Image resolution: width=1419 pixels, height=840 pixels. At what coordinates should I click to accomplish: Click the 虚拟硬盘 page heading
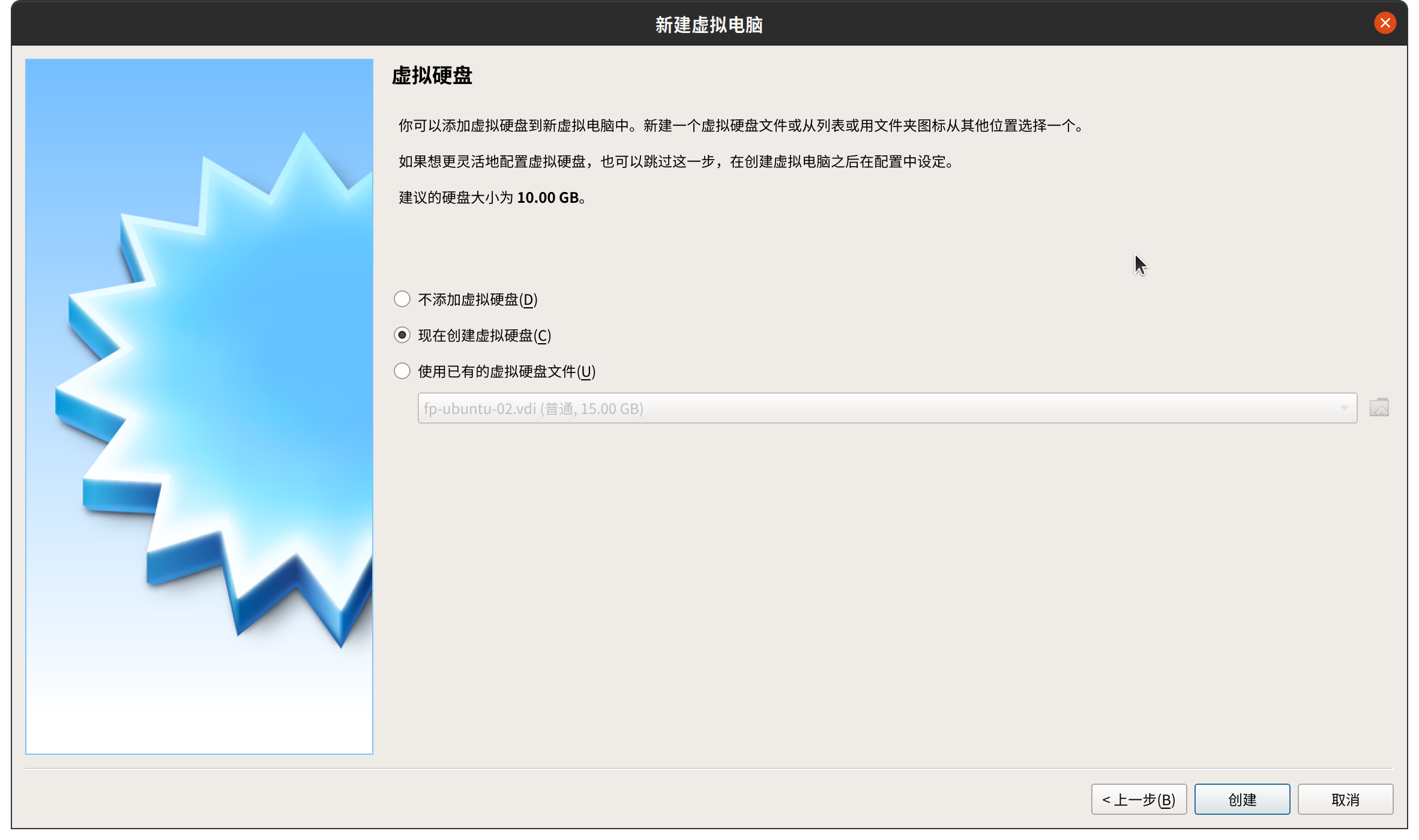[x=432, y=76]
